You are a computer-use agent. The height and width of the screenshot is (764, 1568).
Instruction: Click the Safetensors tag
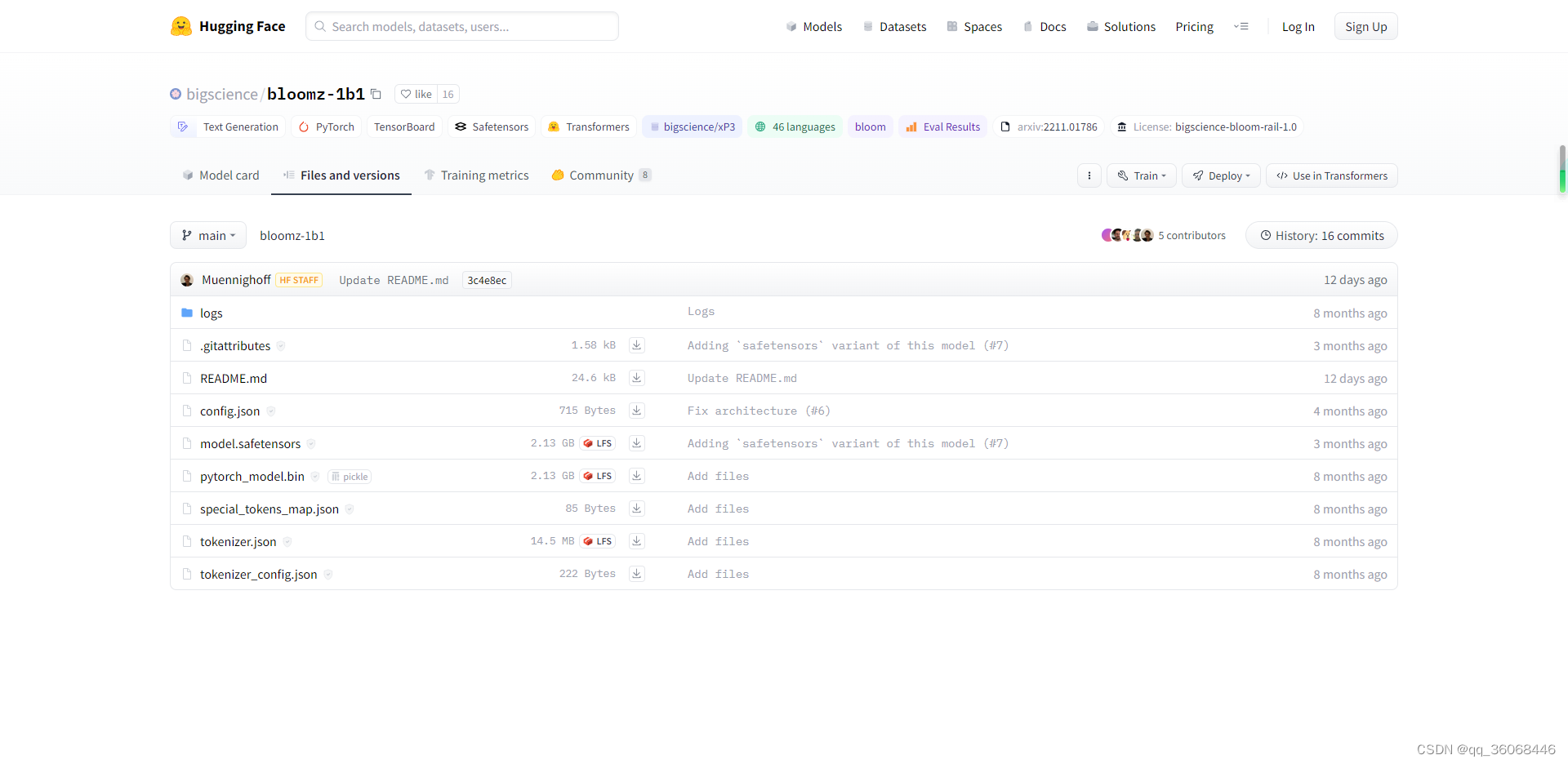click(492, 127)
